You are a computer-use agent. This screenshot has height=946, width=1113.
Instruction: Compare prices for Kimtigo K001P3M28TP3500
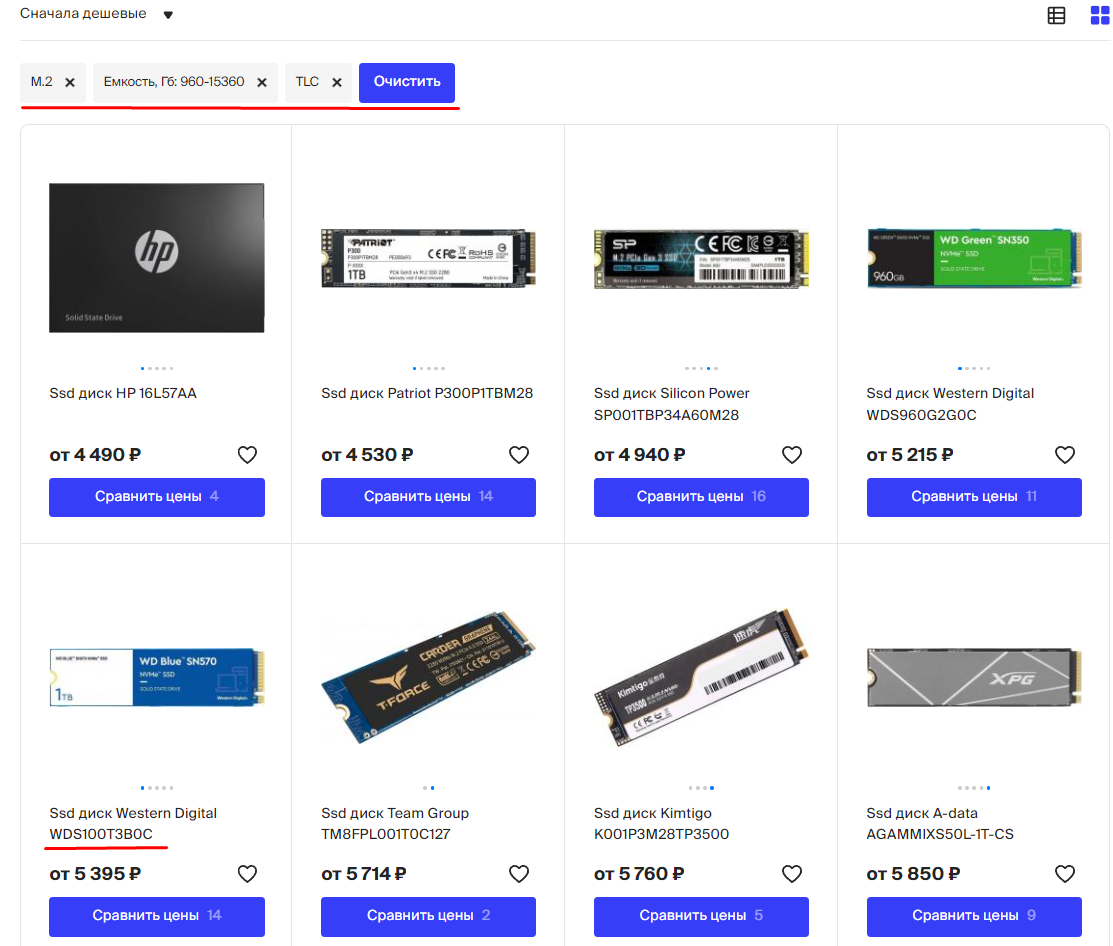(701, 916)
